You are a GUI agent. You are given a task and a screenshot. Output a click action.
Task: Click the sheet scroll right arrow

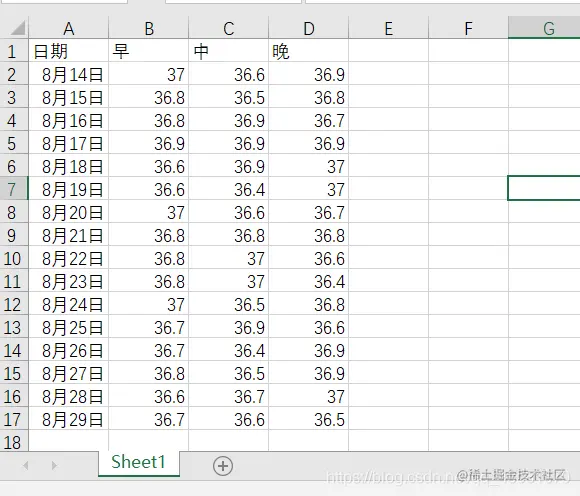[54, 465]
